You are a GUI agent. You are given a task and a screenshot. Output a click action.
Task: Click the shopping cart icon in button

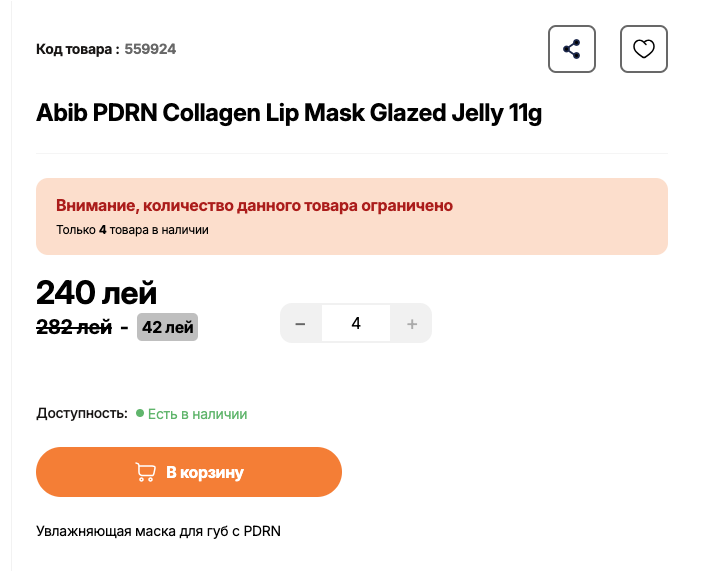click(145, 472)
